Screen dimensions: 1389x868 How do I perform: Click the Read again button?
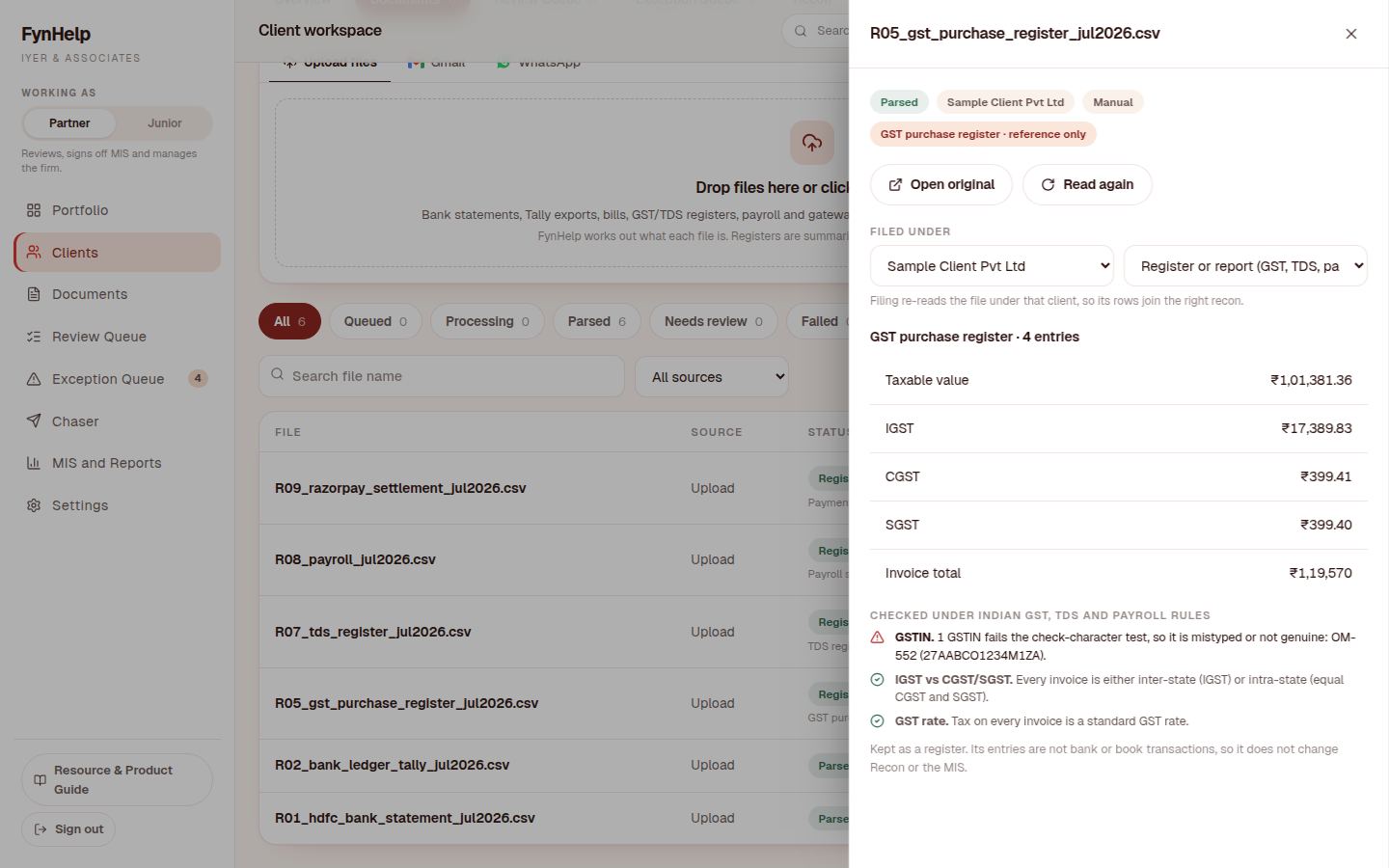click(1087, 184)
